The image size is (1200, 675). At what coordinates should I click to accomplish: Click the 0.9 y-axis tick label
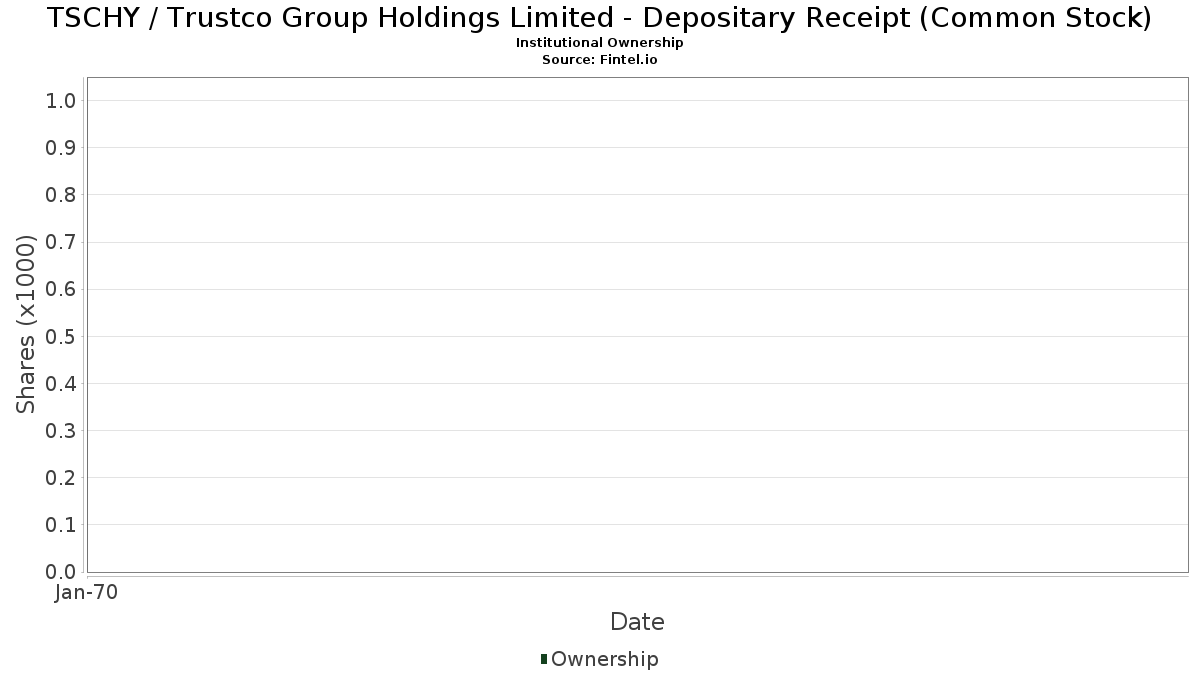[x=61, y=148]
